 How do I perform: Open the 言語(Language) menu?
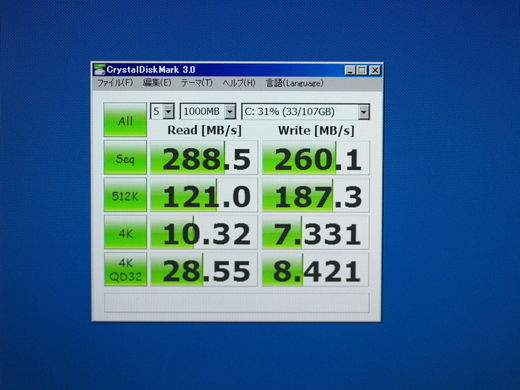[x=294, y=83]
